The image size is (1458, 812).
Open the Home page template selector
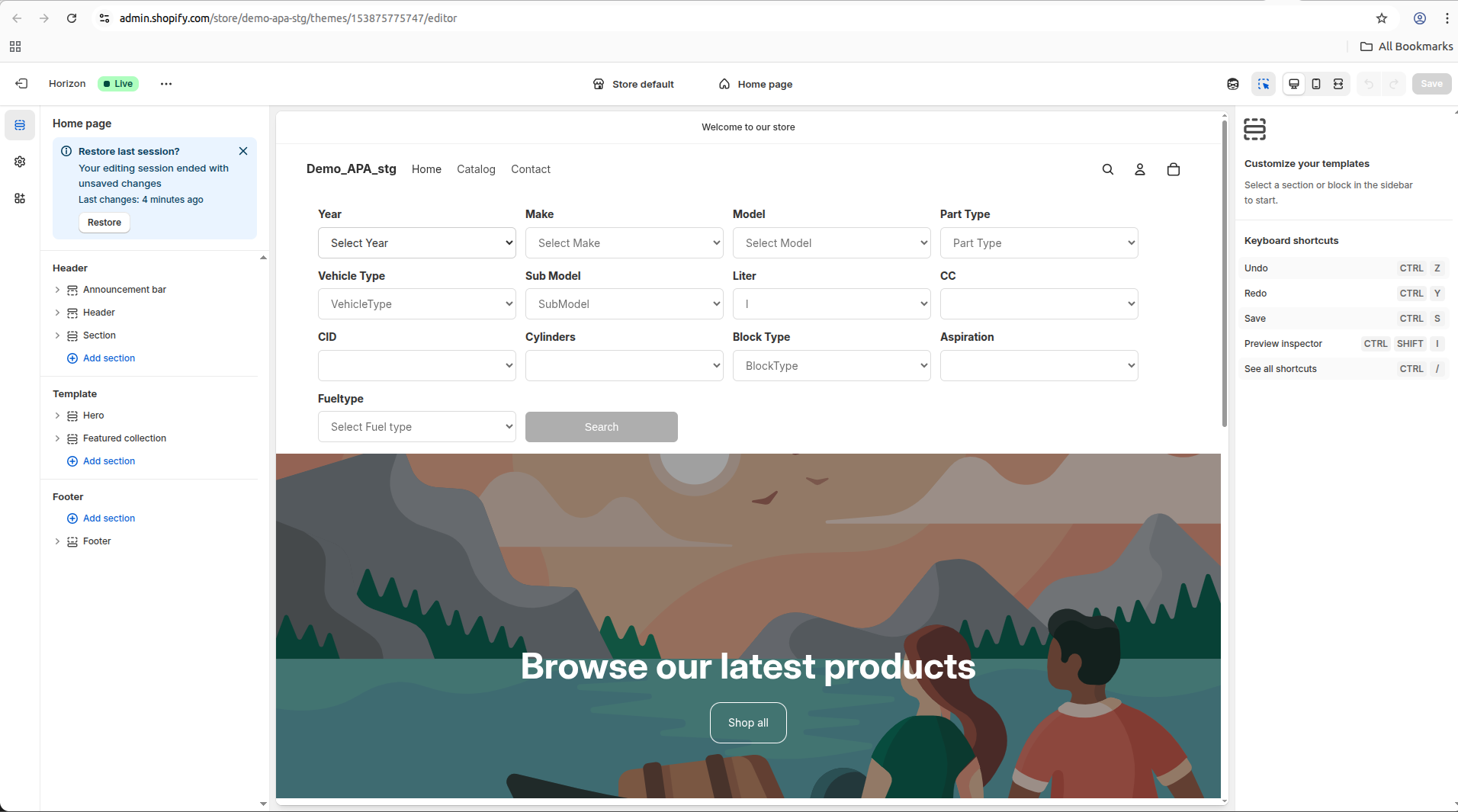[x=756, y=84]
